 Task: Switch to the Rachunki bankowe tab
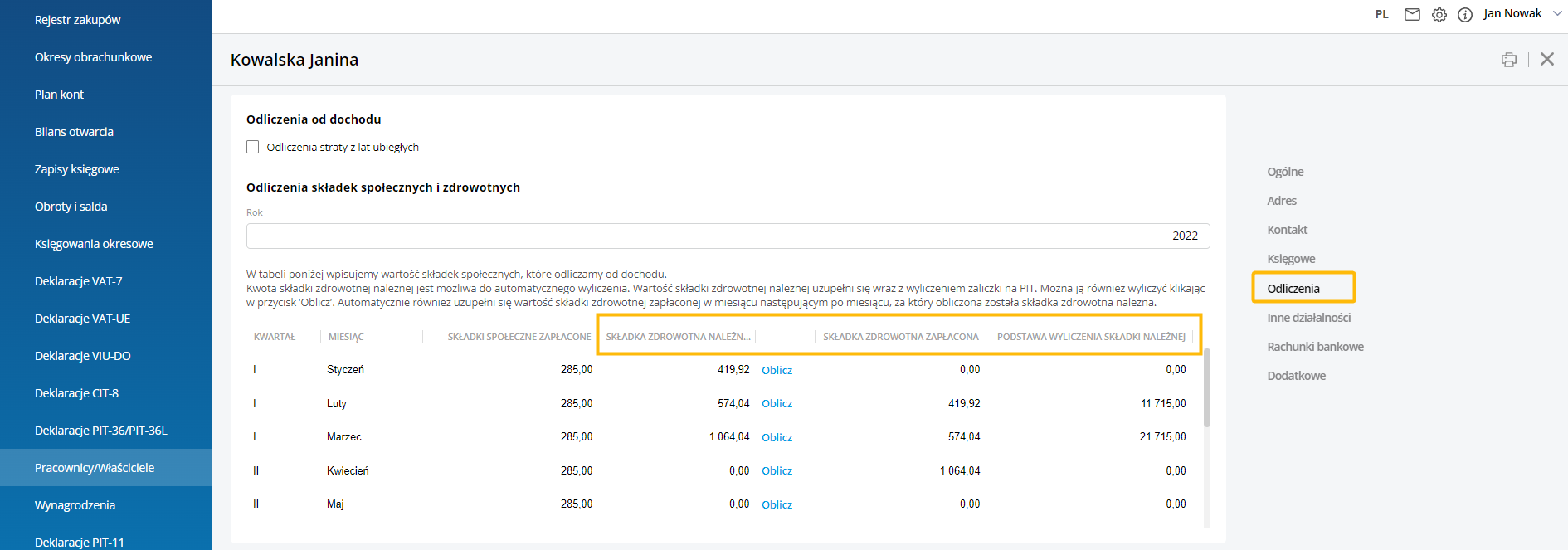[1315, 347]
